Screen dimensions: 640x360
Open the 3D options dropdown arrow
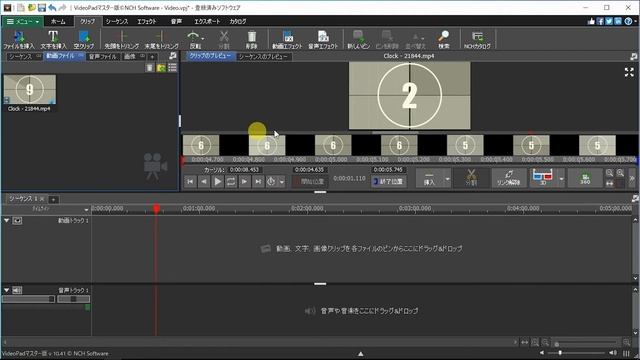click(561, 178)
